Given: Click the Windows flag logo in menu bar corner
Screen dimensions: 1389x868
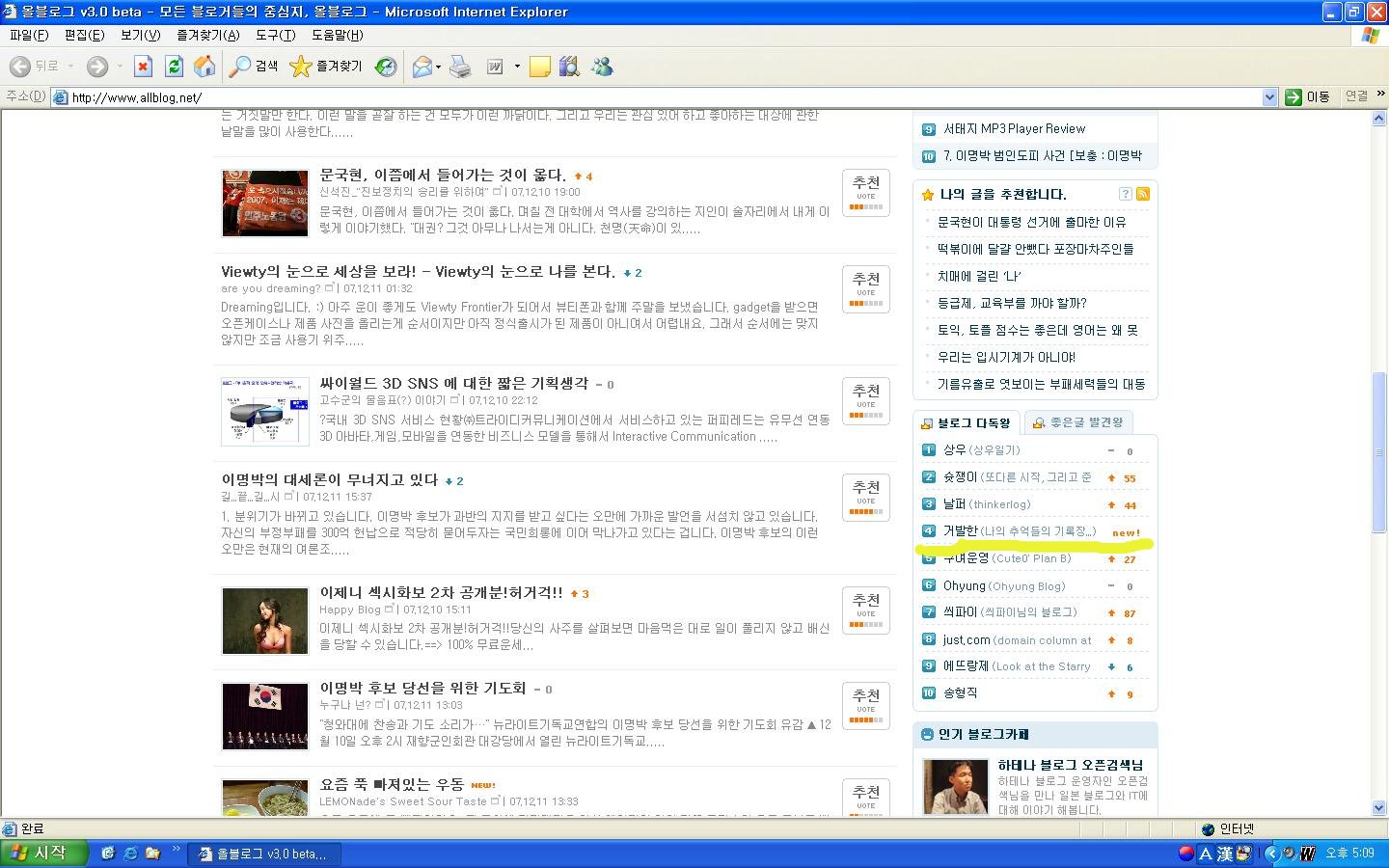Looking at the screenshot, I should [1370, 35].
